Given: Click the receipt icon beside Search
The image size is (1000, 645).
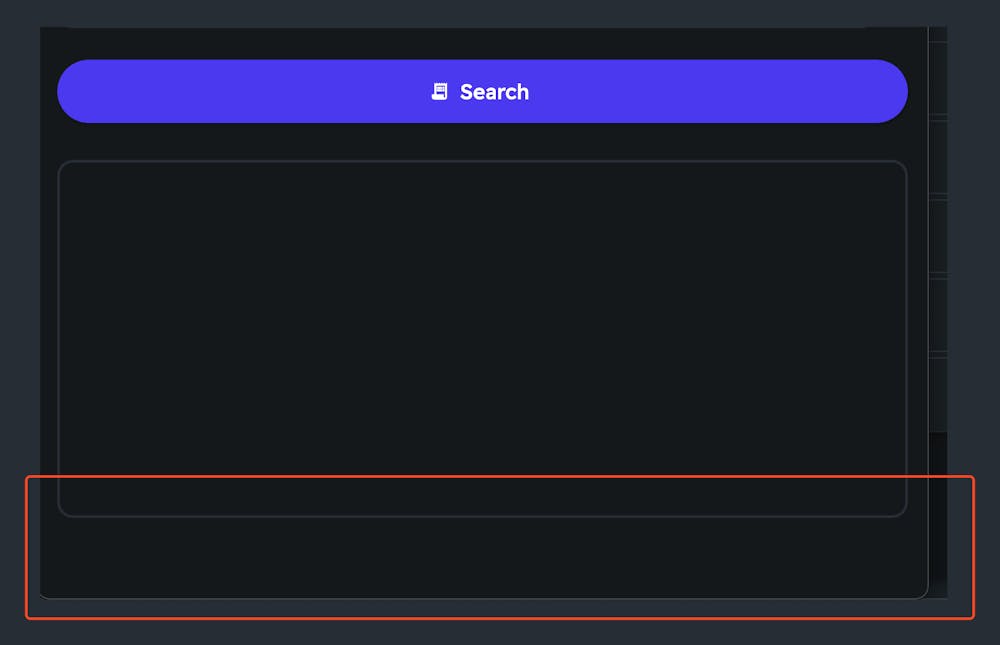Looking at the screenshot, I should pyautogui.click(x=439, y=92).
